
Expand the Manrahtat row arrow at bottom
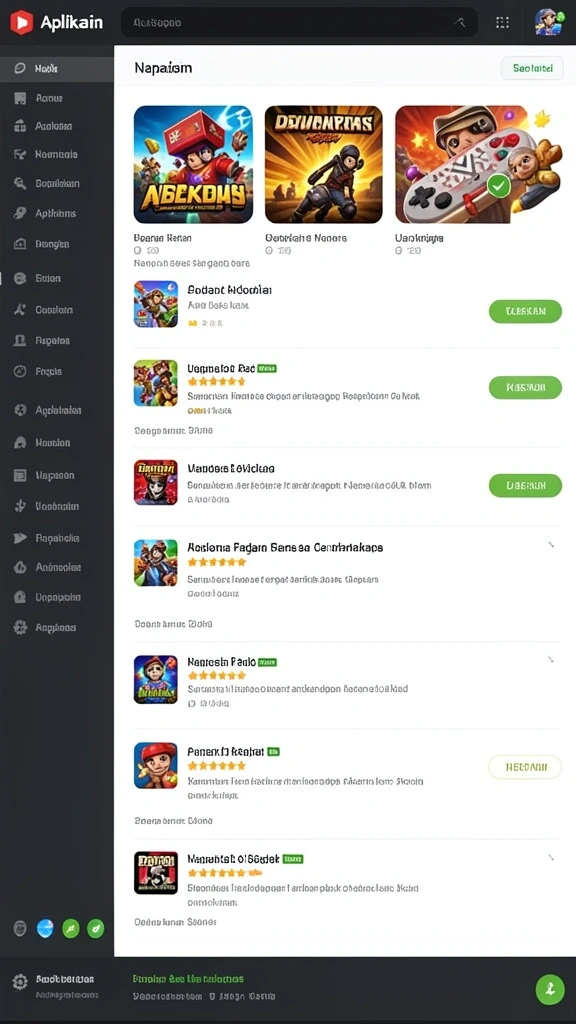click(551, 857)
